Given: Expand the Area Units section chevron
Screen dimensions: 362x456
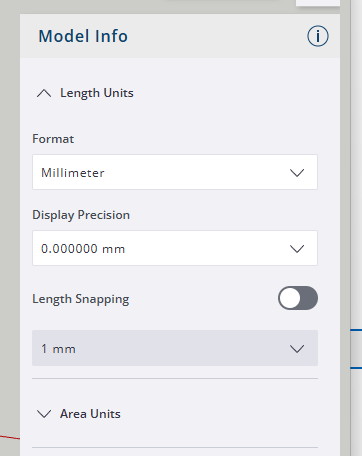Looking at the screenshot, I should (44, 414).
